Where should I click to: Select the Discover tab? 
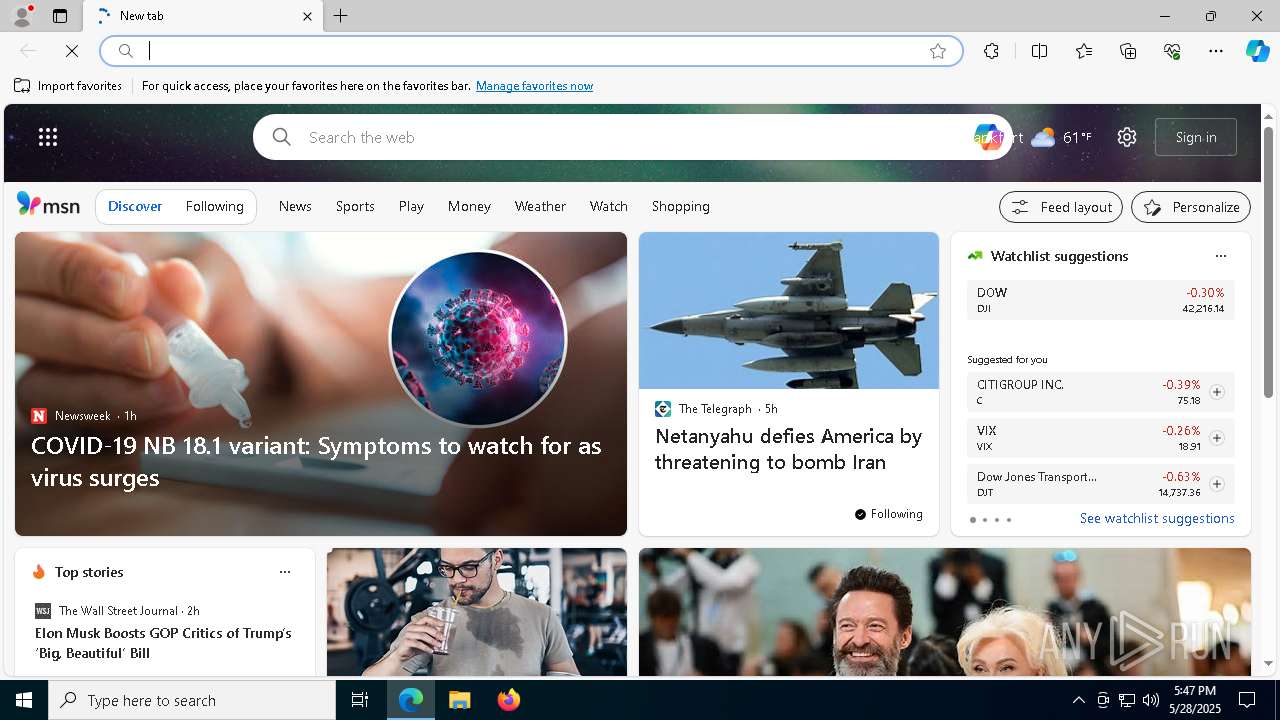[135, 206]
